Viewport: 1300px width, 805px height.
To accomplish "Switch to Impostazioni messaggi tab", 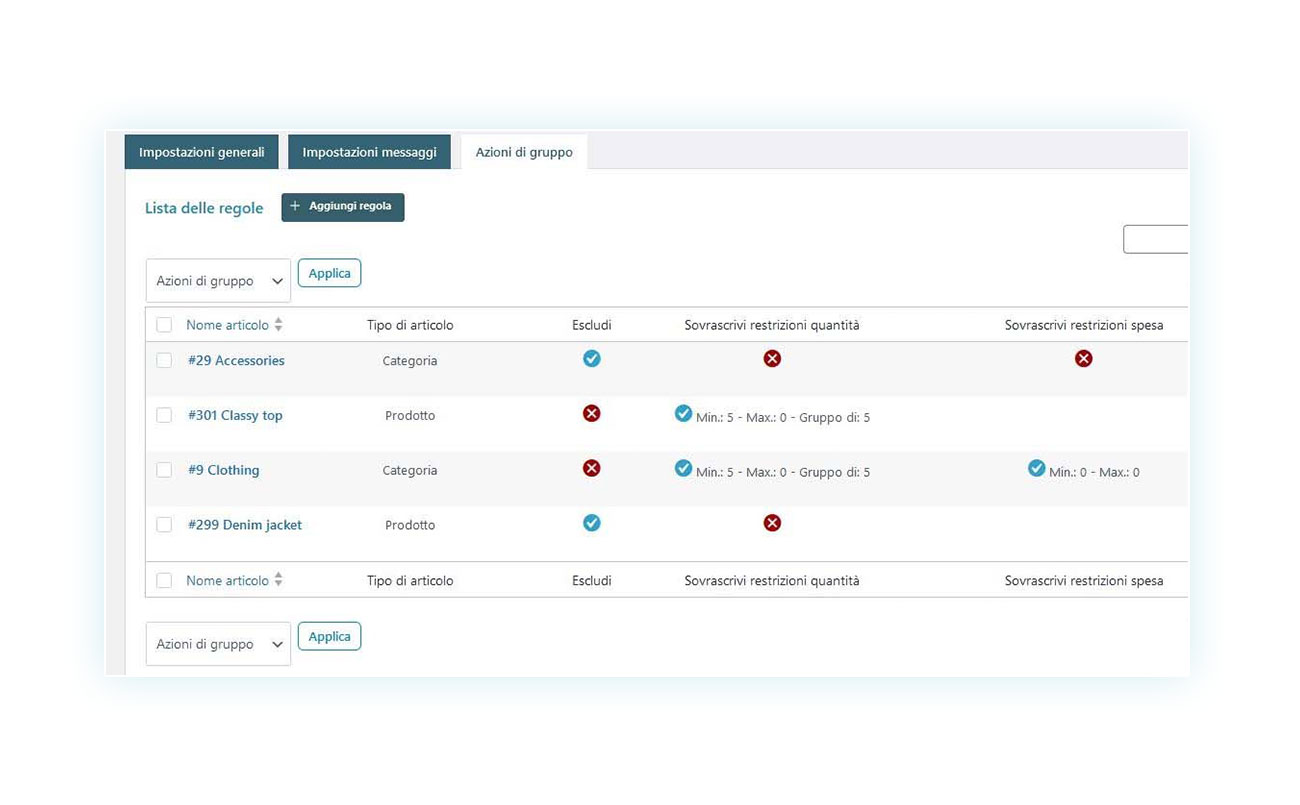I will coord(370,152).
